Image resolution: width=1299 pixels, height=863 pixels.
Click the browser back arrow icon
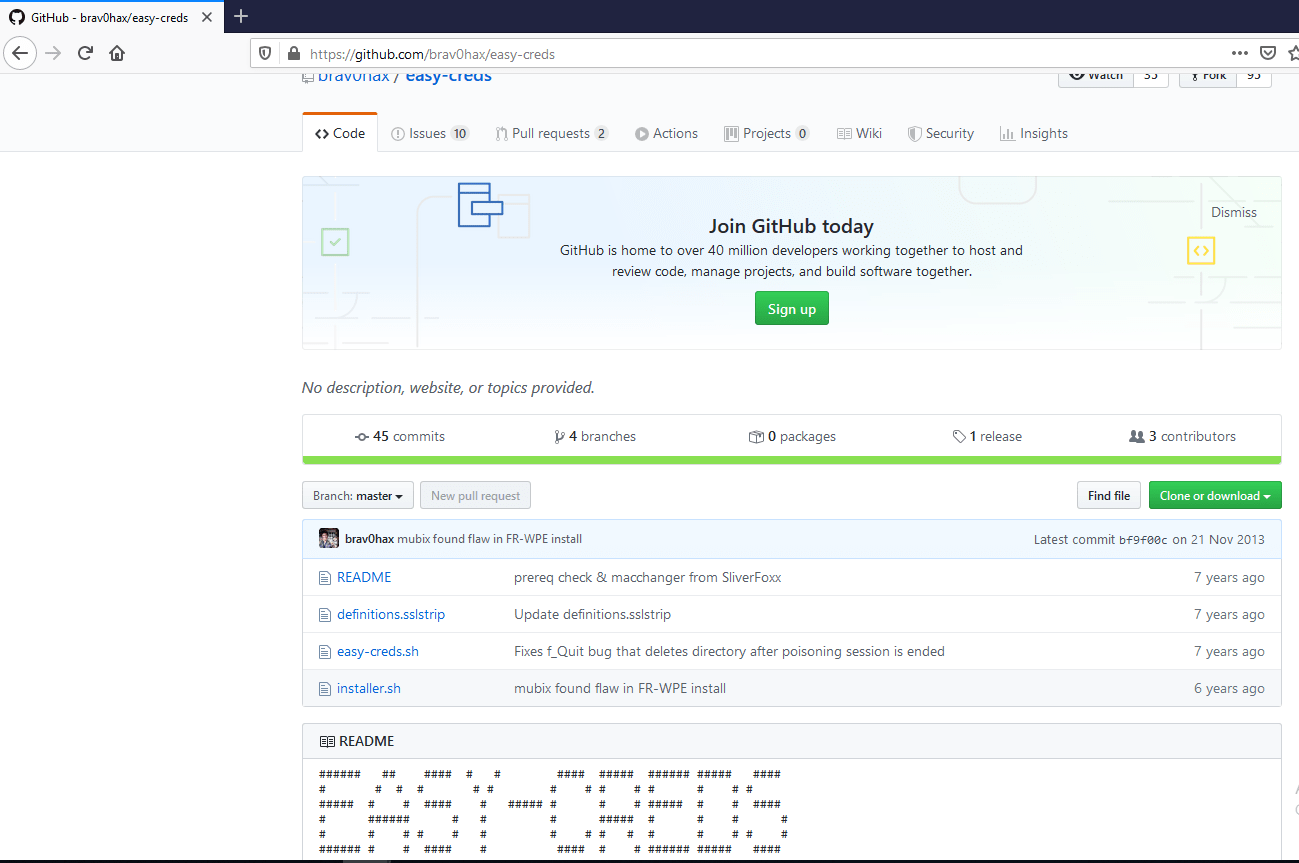pyautogui.click(x=21, y=53)
